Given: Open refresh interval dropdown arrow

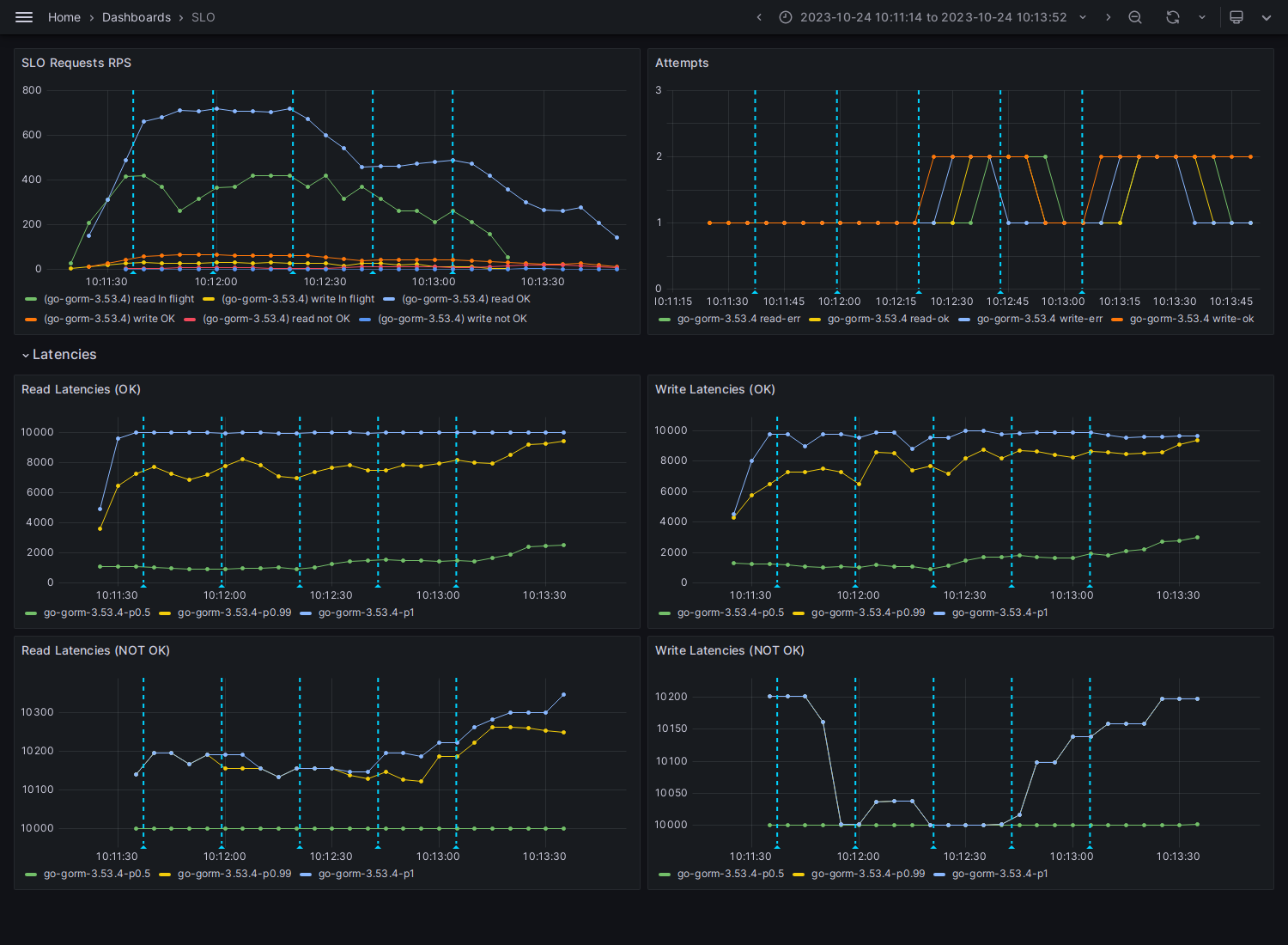Looking at the screenshot, I should (x=1202, y=17).
